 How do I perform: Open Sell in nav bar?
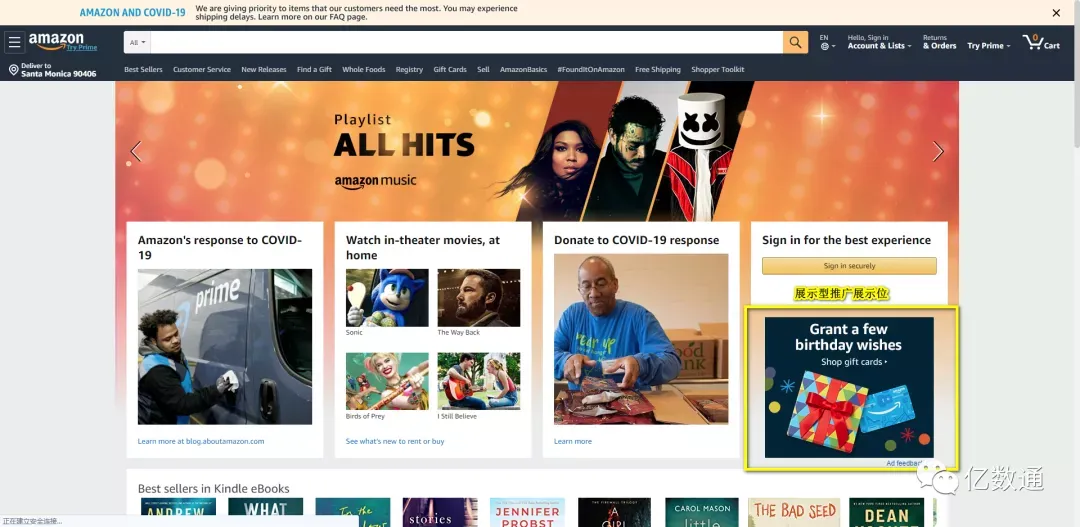pos(484,70)
